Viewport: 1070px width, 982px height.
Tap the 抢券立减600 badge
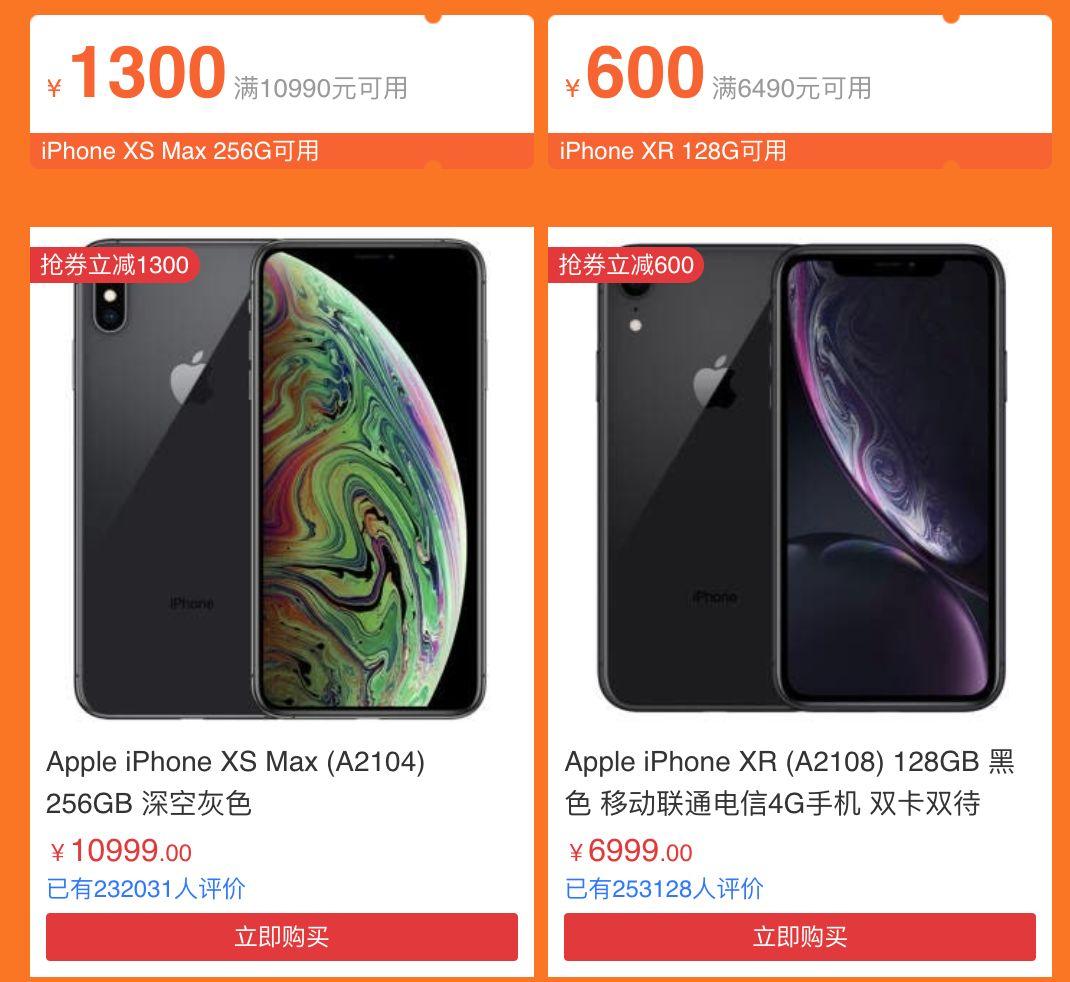tap(626, 265)
